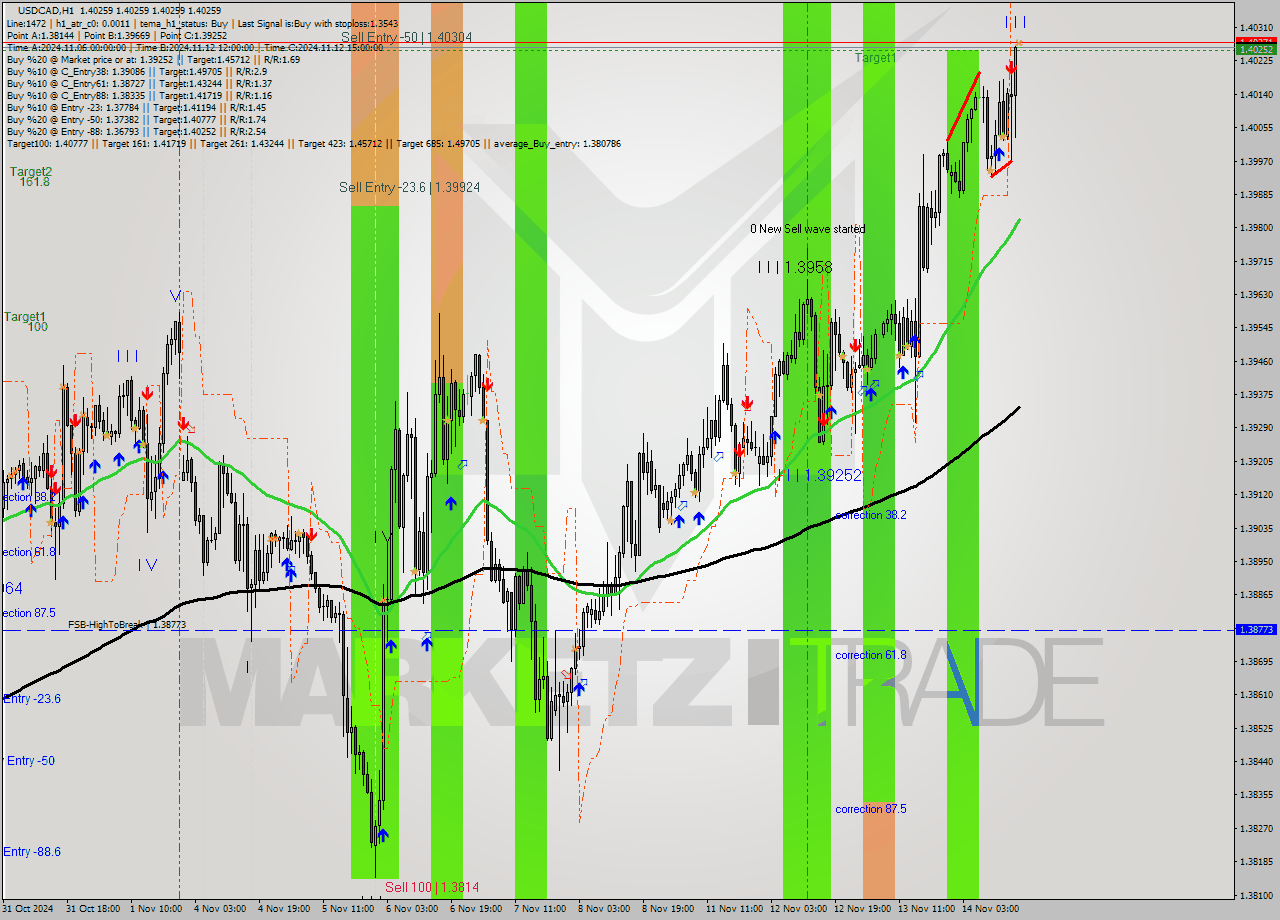Click the '31 Oct 2024' time axis label

tap(27, 909)
